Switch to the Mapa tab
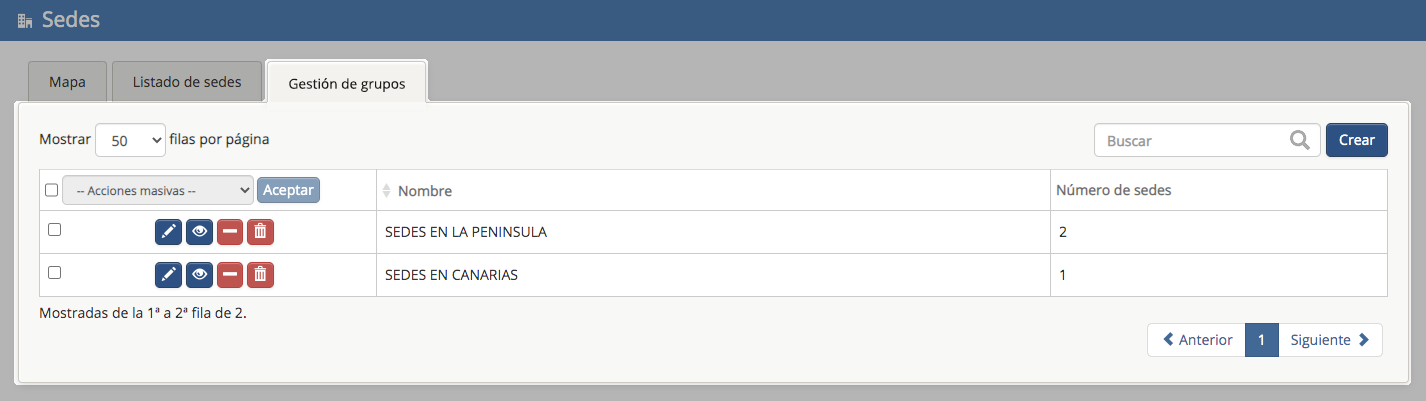Viewport: 1426px width, 401px height. [67, 82]
